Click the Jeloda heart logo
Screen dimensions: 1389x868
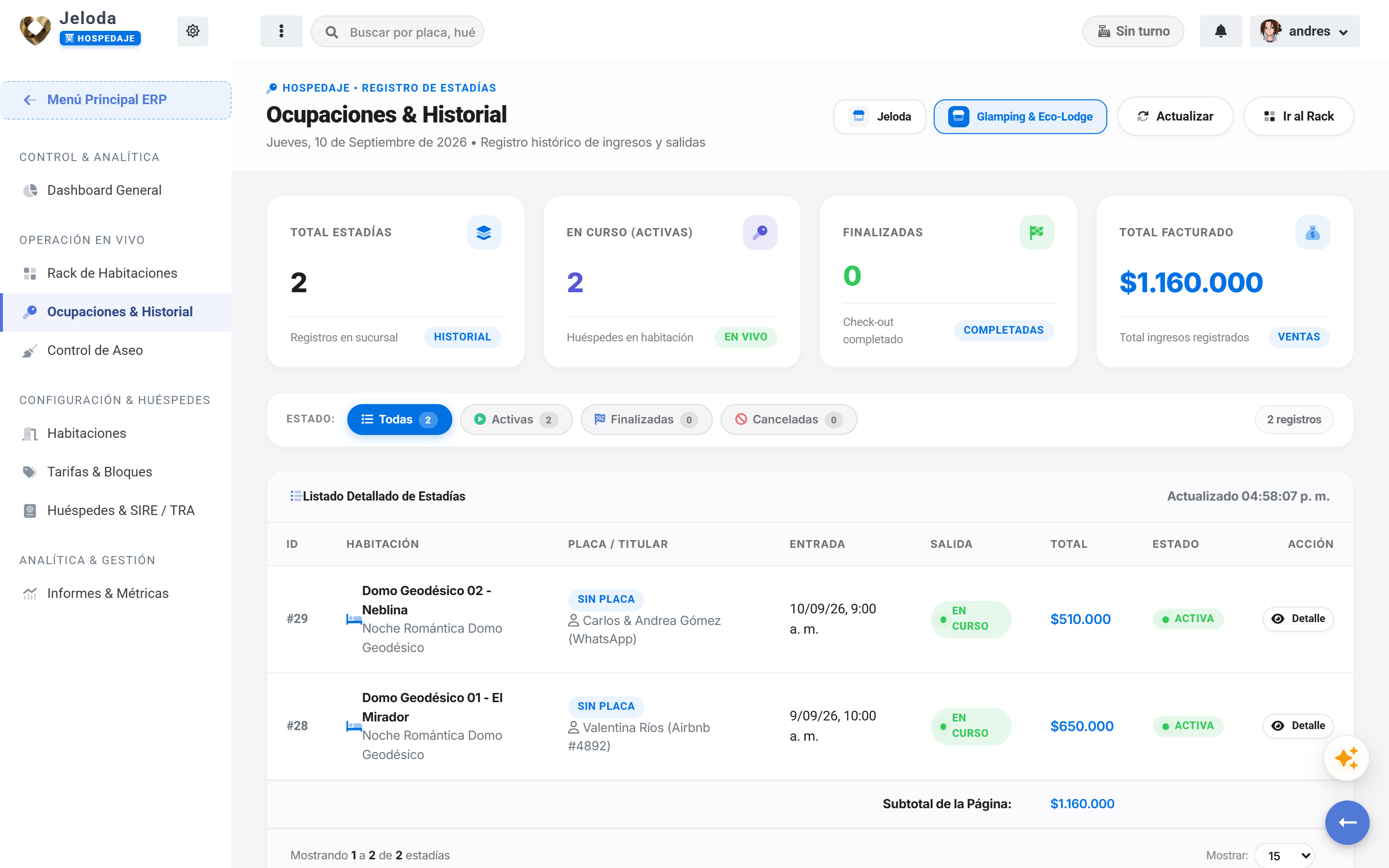click(x=35, y=30)
